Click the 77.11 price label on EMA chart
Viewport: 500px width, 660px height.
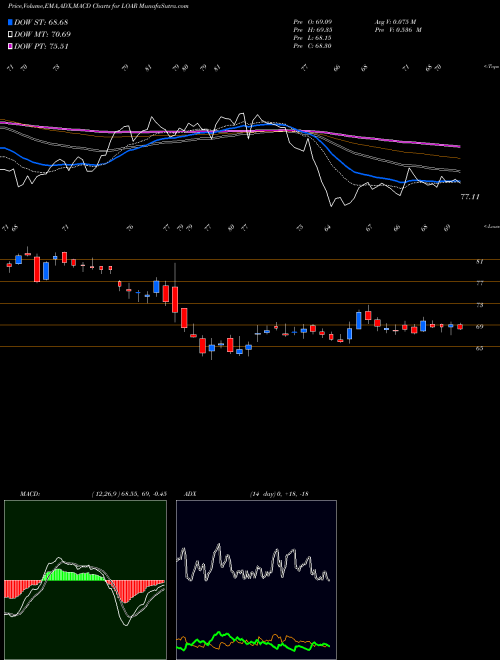(x=470, y=197)
